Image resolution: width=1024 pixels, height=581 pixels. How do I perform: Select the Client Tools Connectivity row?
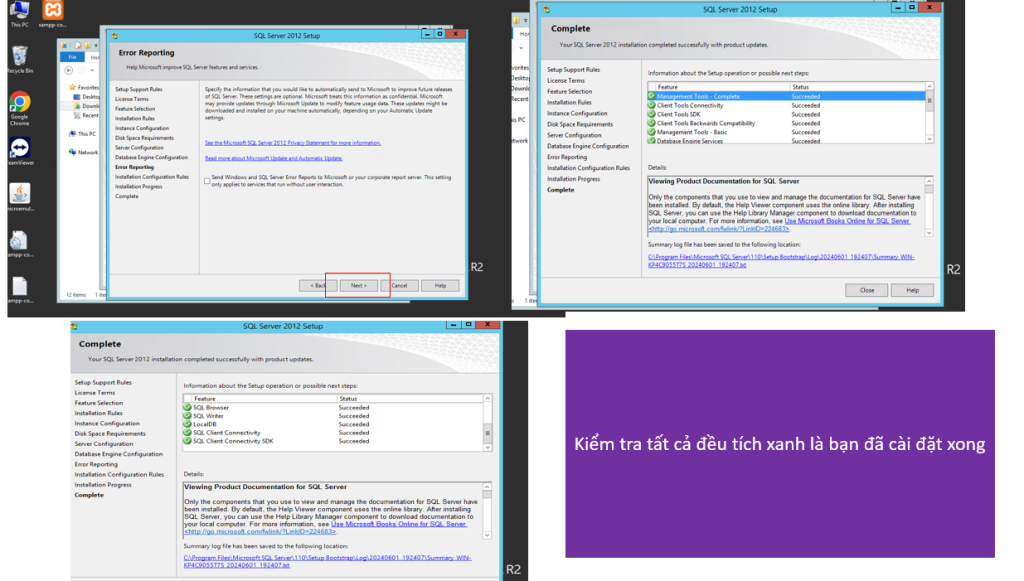786,105
